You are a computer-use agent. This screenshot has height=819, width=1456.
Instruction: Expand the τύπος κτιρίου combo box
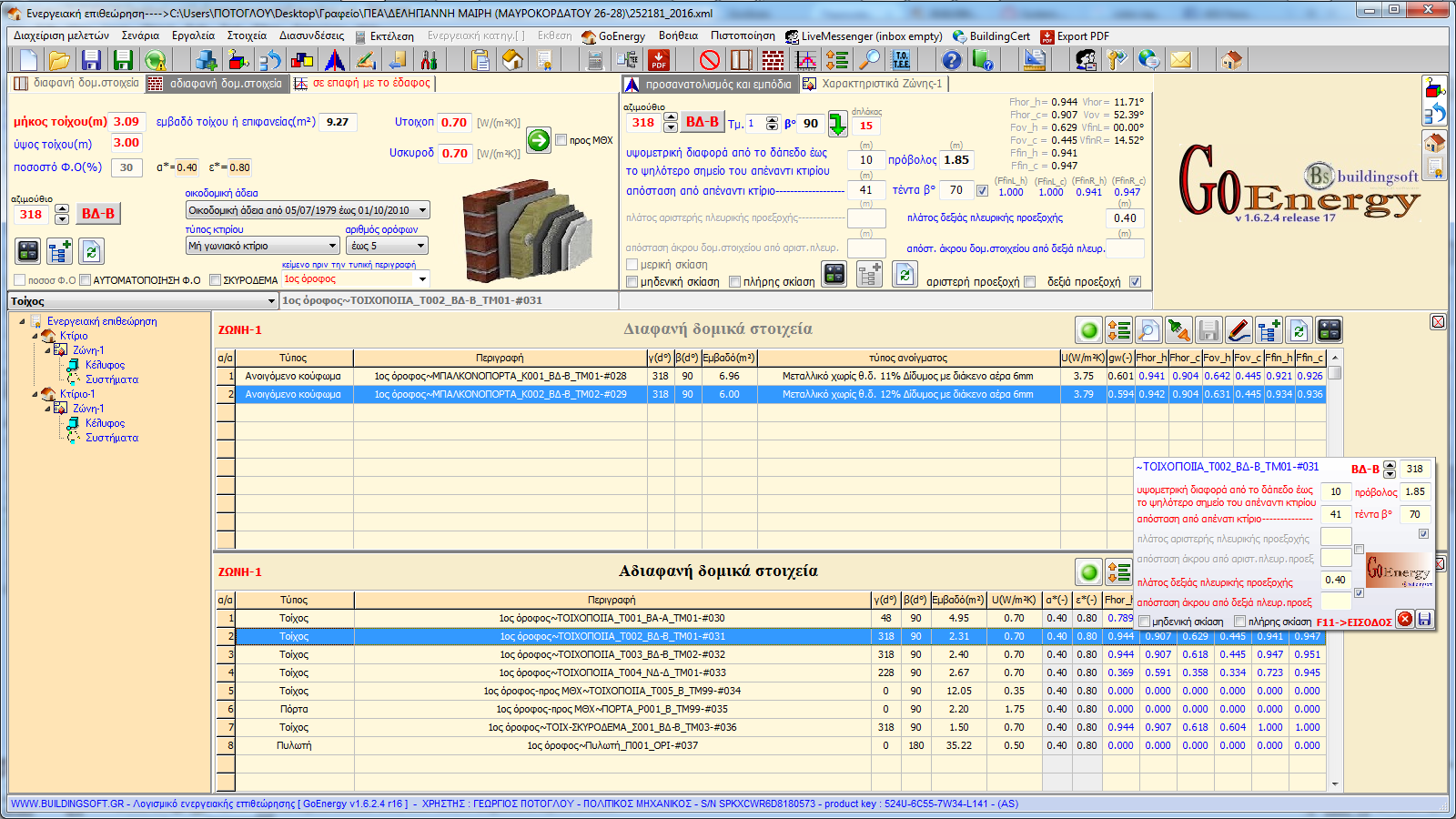coord(332,246)
